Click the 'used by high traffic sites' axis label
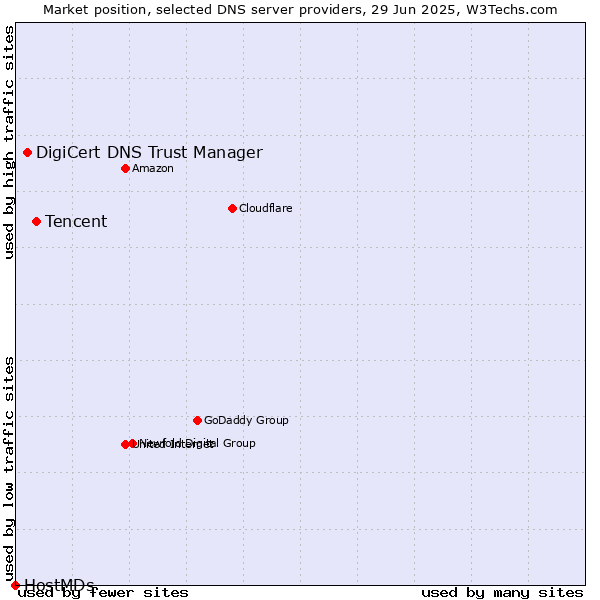This screenshot has width=600, height=600. coord(9,143)
